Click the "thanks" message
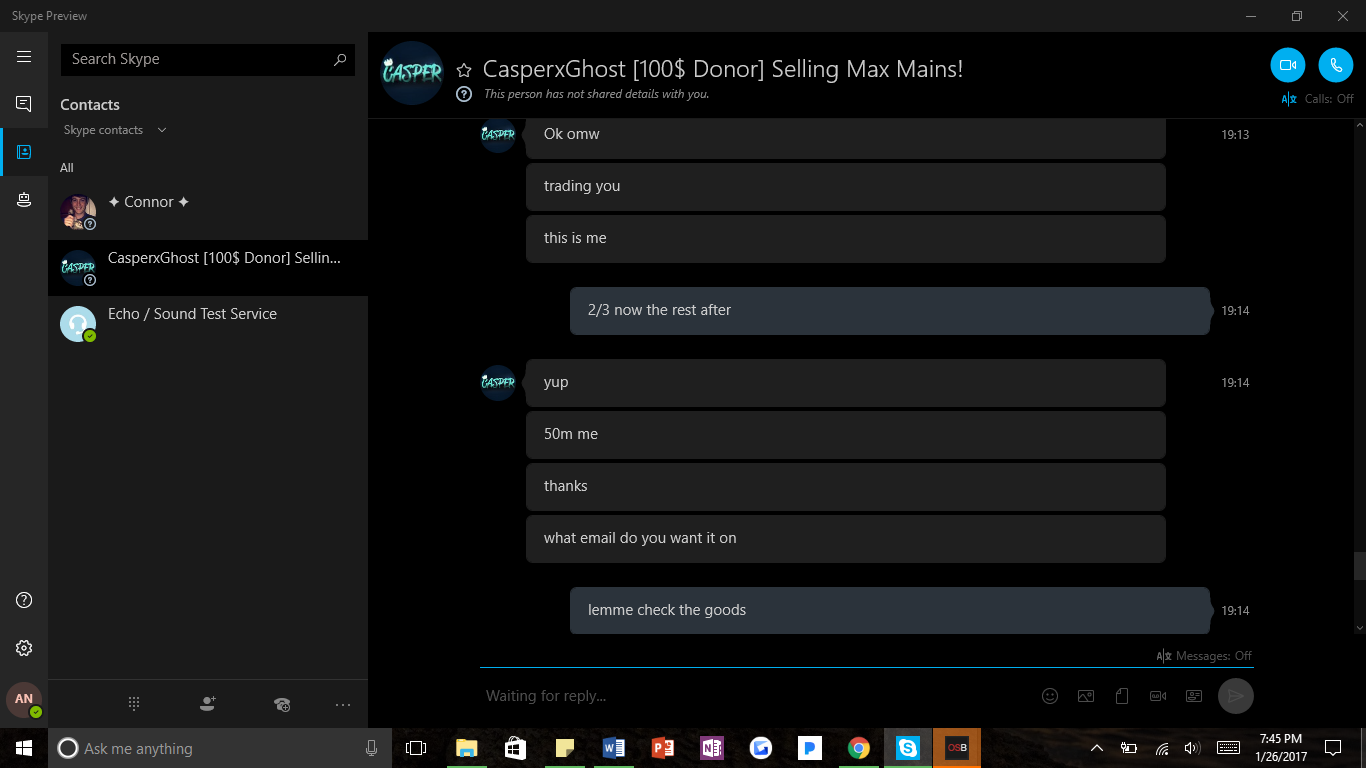1366x768 pixels. click(846, 486)
